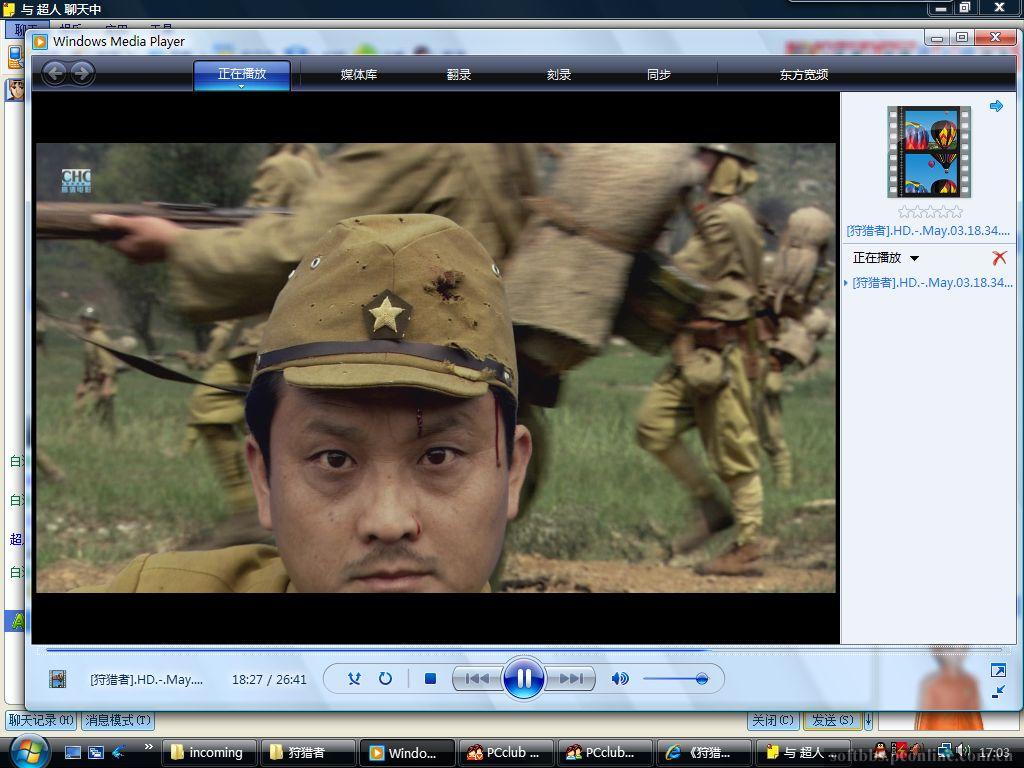Image resolution: width=1024 pixels, height=768 pixels.
Task: Open the 媒体库 tab
Action: tap(359, 74)
